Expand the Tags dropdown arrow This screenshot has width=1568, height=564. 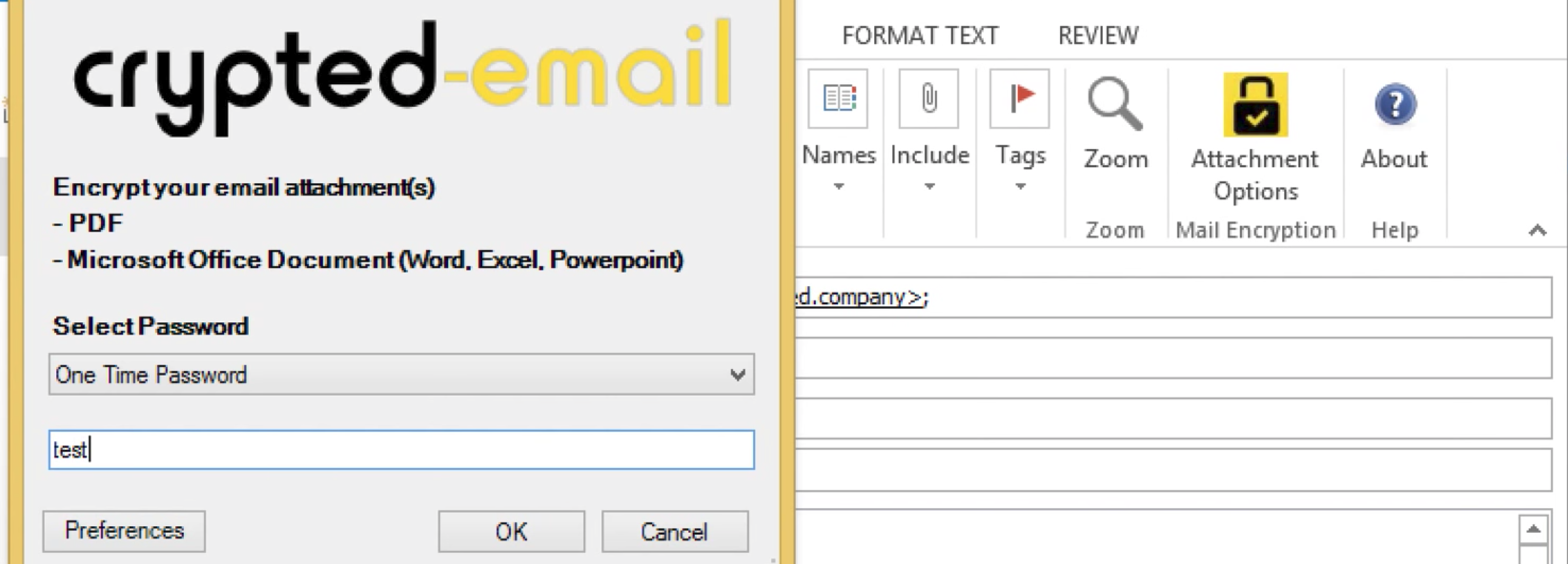(x=1021, y=186)
